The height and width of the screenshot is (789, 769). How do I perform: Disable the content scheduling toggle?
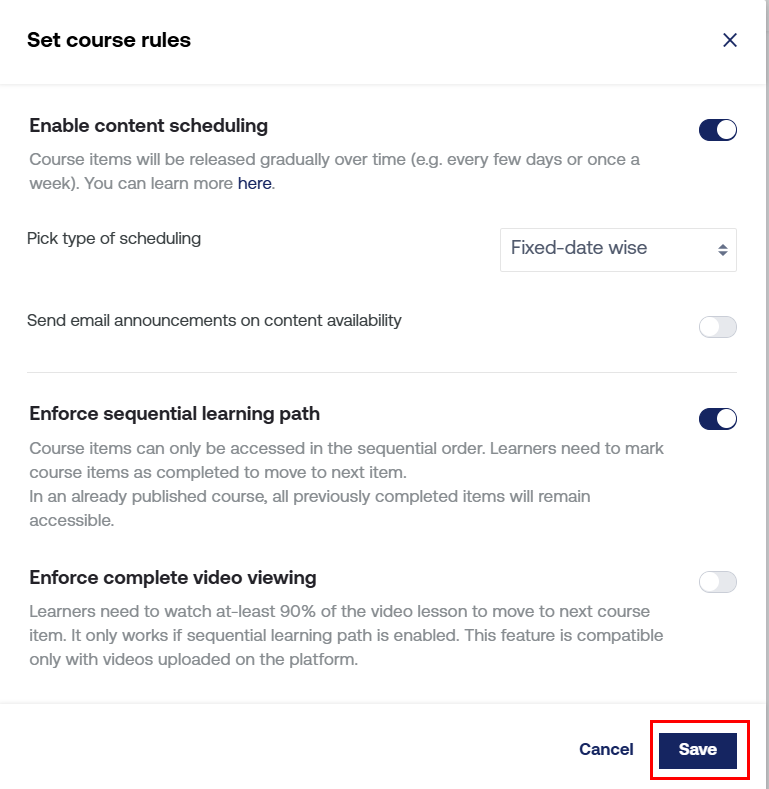click(x=717, y=130)
